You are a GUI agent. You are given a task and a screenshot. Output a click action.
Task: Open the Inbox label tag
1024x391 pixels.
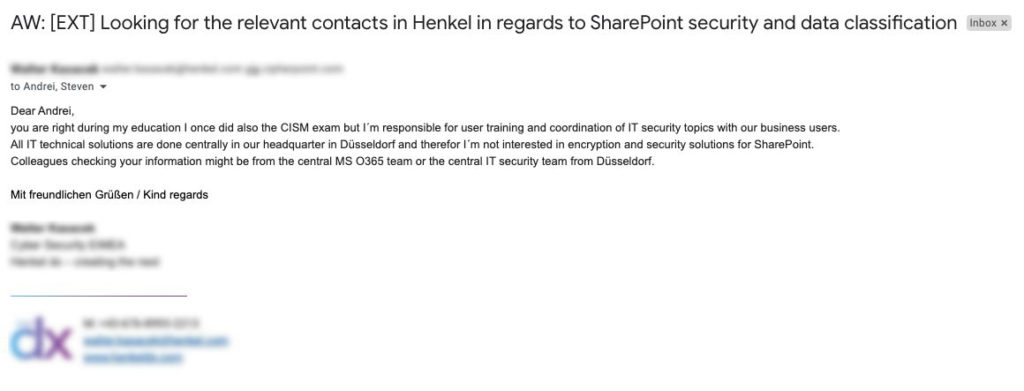983,23
